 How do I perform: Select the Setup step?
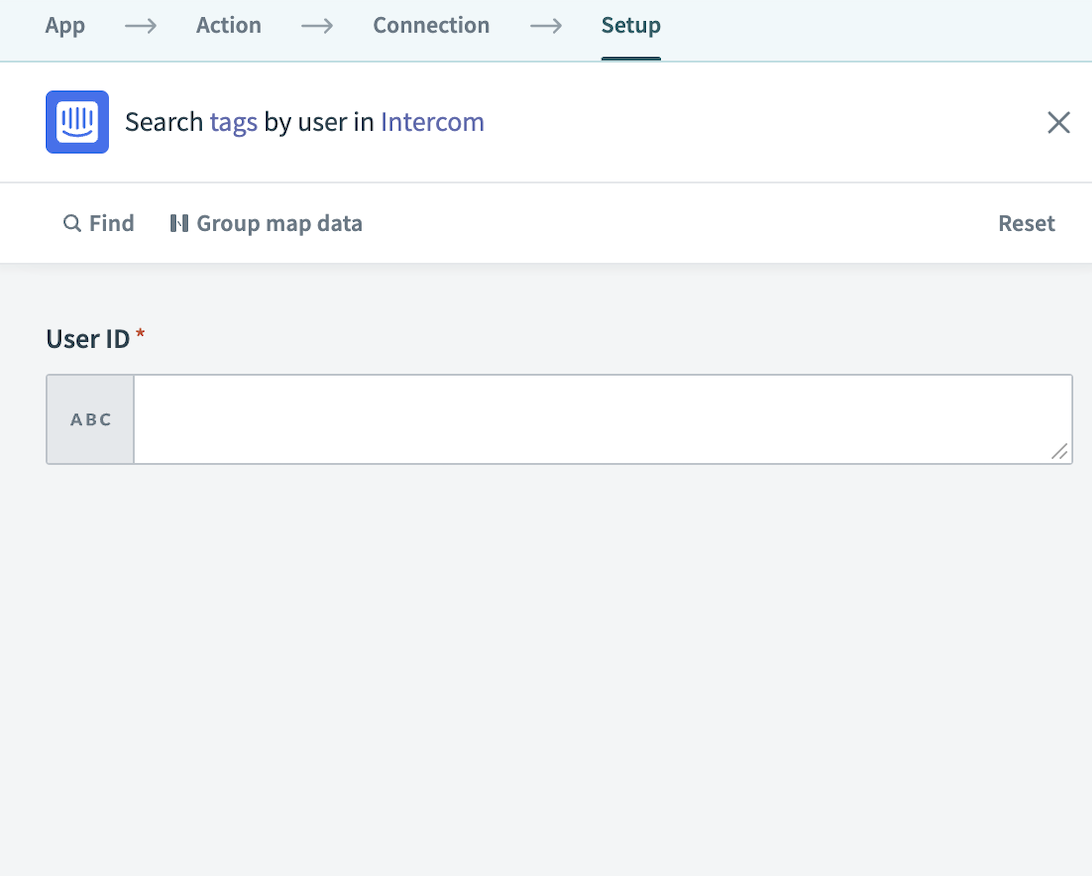click(630, 26)
